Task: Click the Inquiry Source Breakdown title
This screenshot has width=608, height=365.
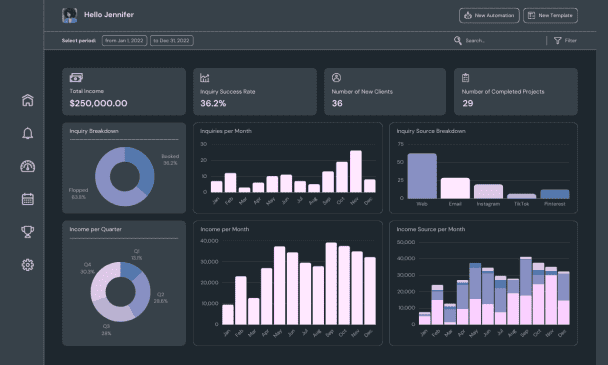Action: point(431,131)
